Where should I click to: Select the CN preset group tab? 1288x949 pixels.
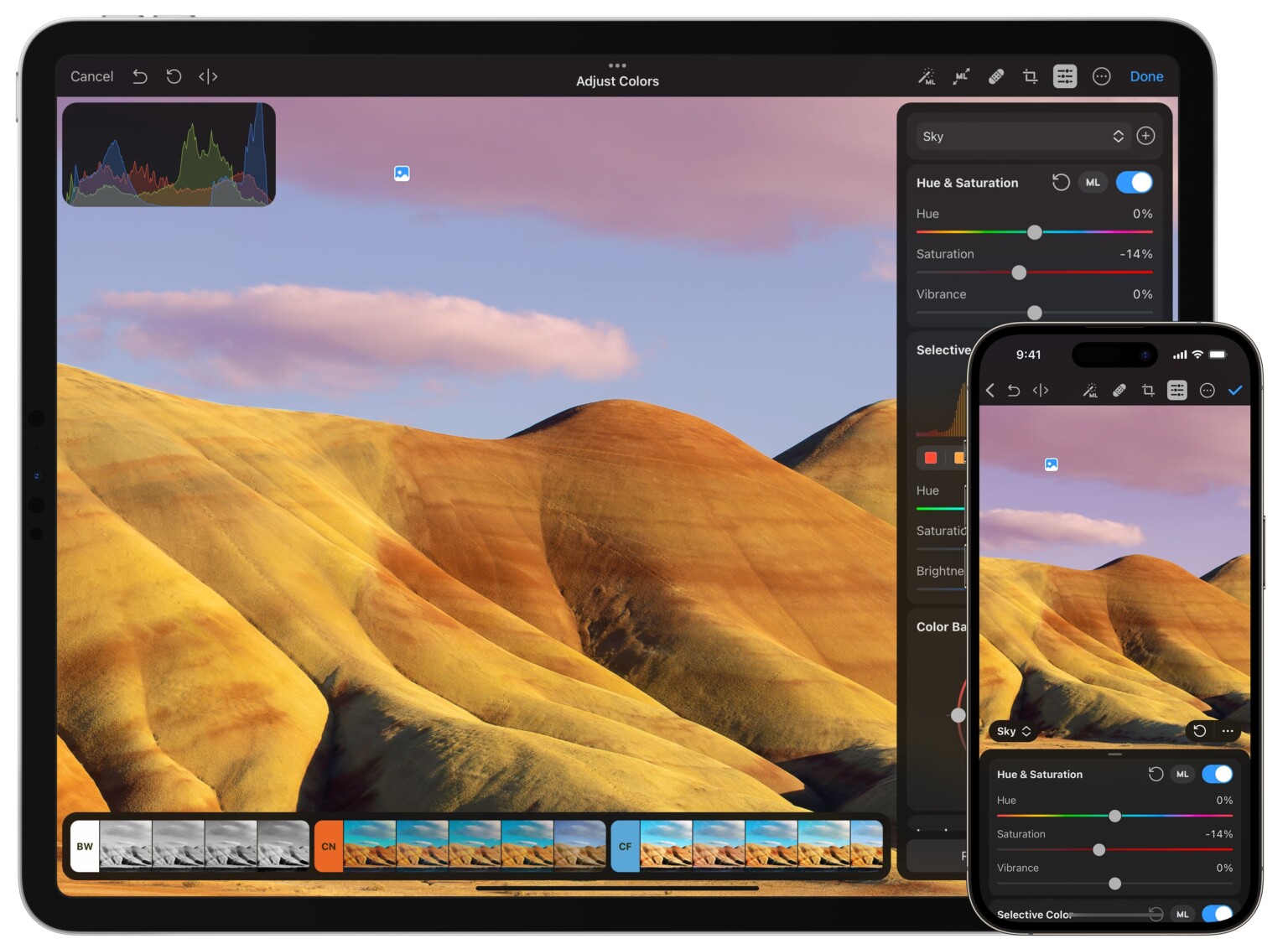click(329, 846)
